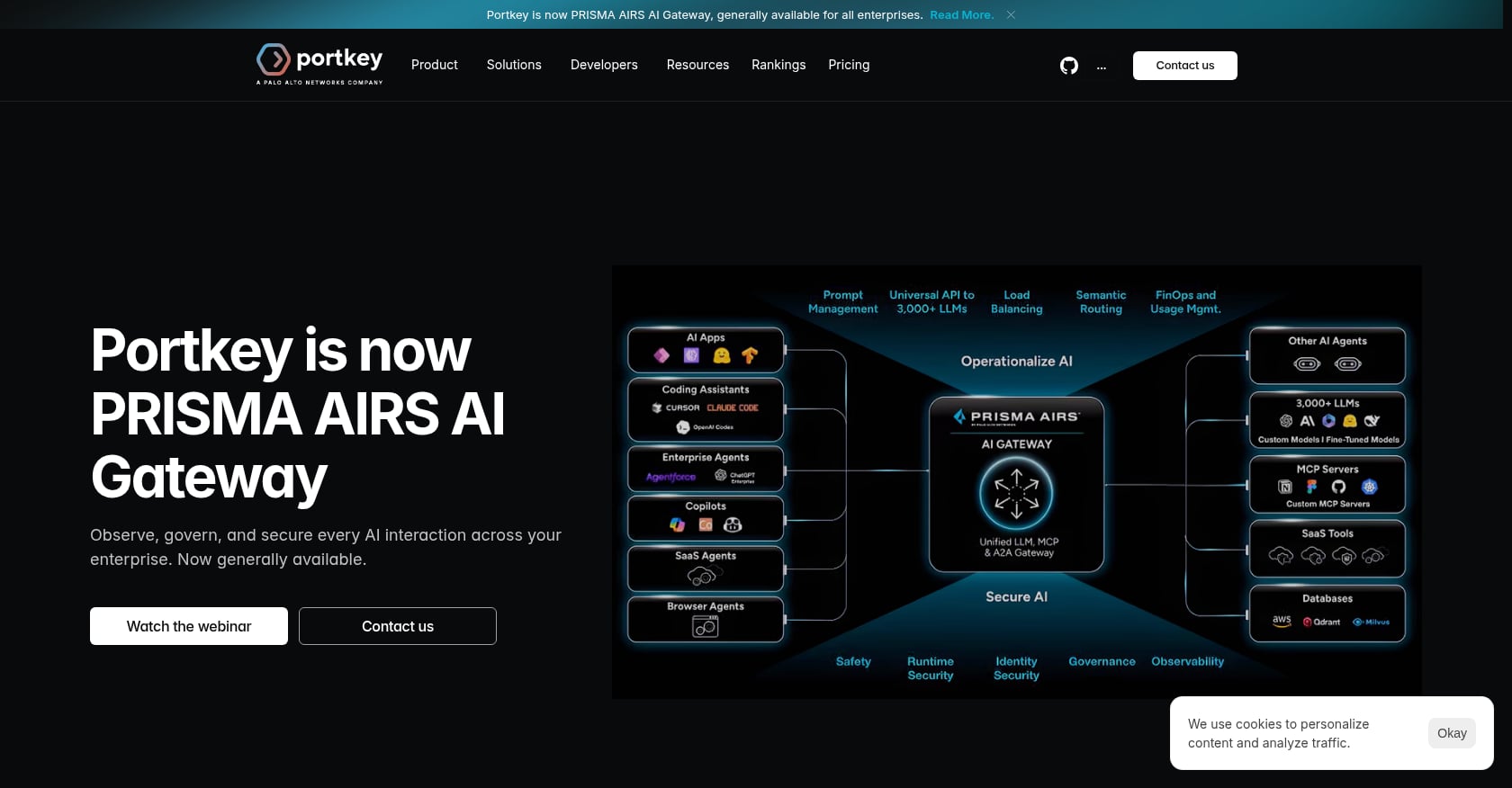Follow the Read More link in the banner
Viewport: 1512px width, 788px height.
point(962,14)
